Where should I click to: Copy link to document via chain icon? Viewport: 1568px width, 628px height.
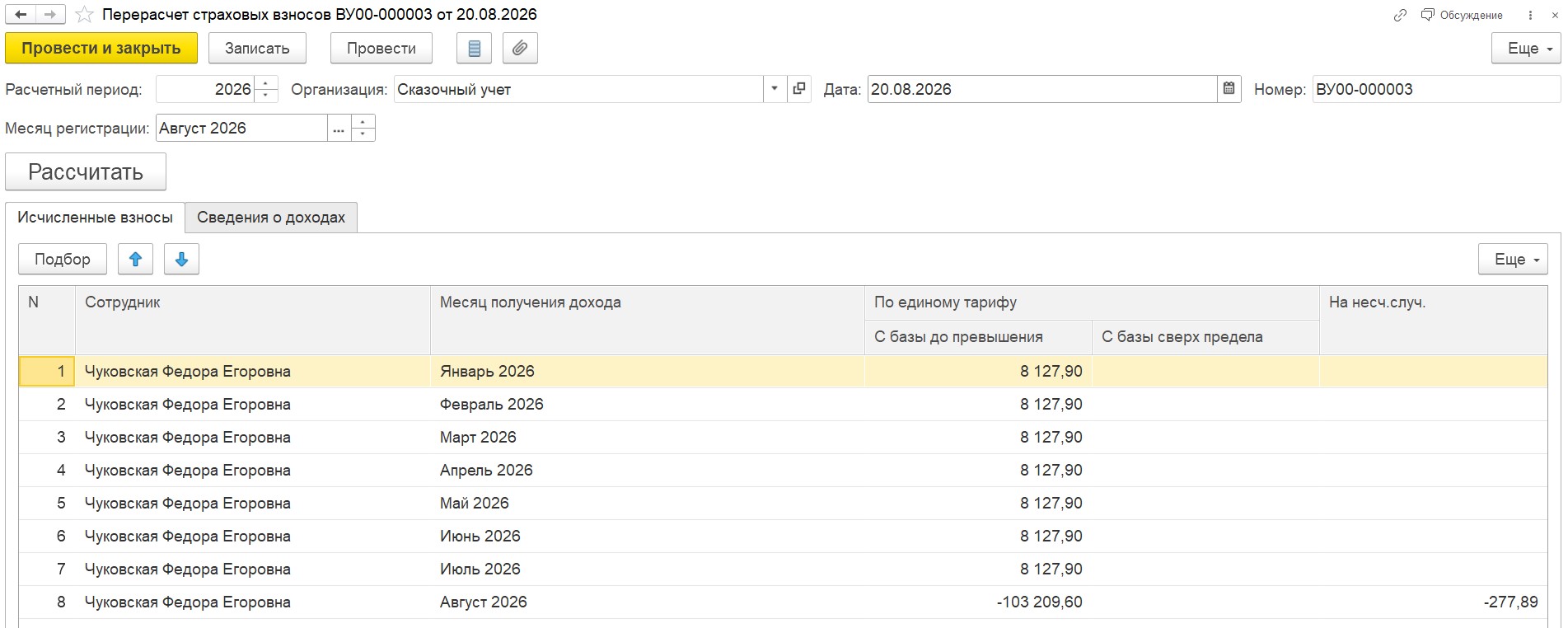[x=1400, y=15]
